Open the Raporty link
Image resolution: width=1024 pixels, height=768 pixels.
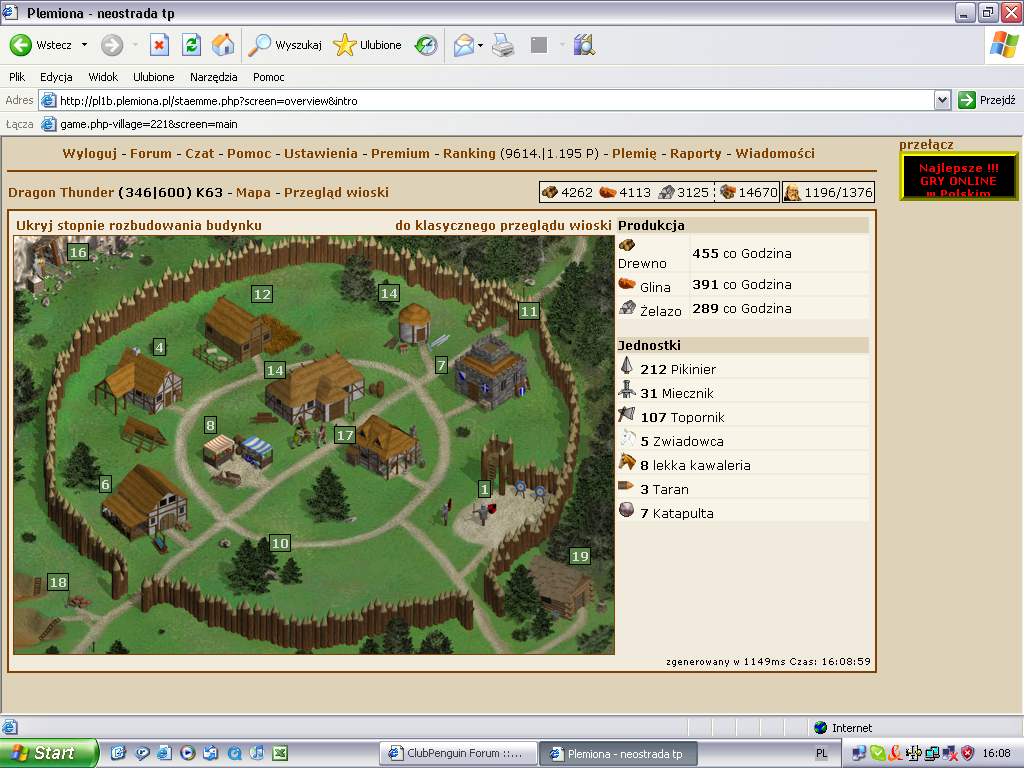696,153
